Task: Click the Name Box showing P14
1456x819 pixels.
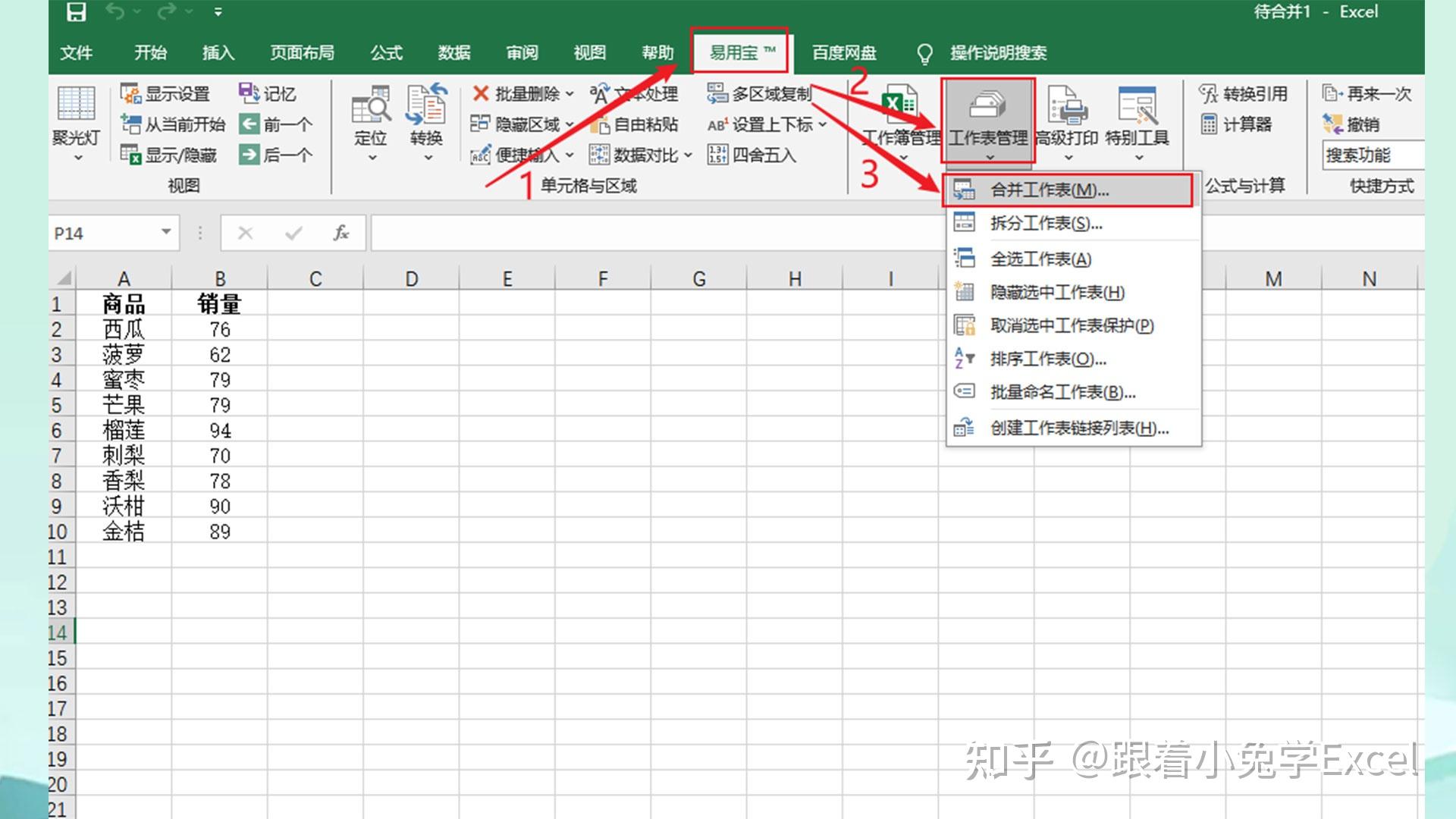Action: coord(102,233)
